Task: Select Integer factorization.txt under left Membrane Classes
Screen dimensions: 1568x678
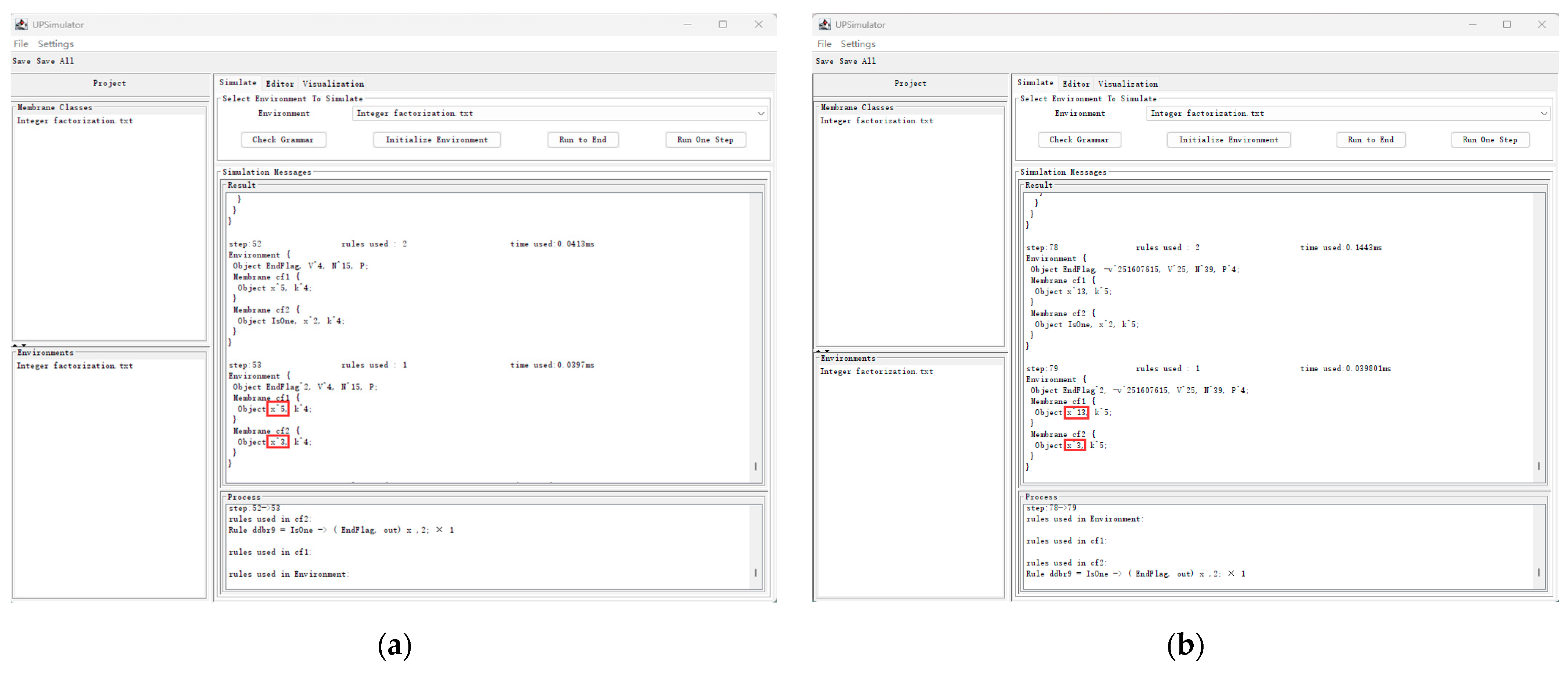Action: [75, 121]
